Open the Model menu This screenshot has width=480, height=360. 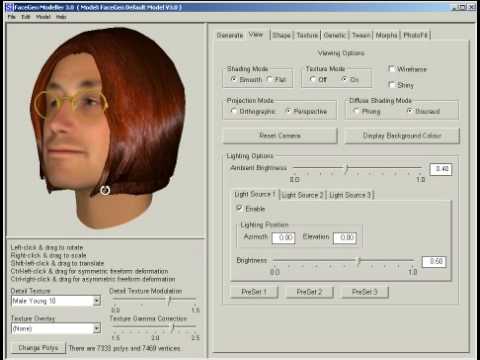pos(43,17)
